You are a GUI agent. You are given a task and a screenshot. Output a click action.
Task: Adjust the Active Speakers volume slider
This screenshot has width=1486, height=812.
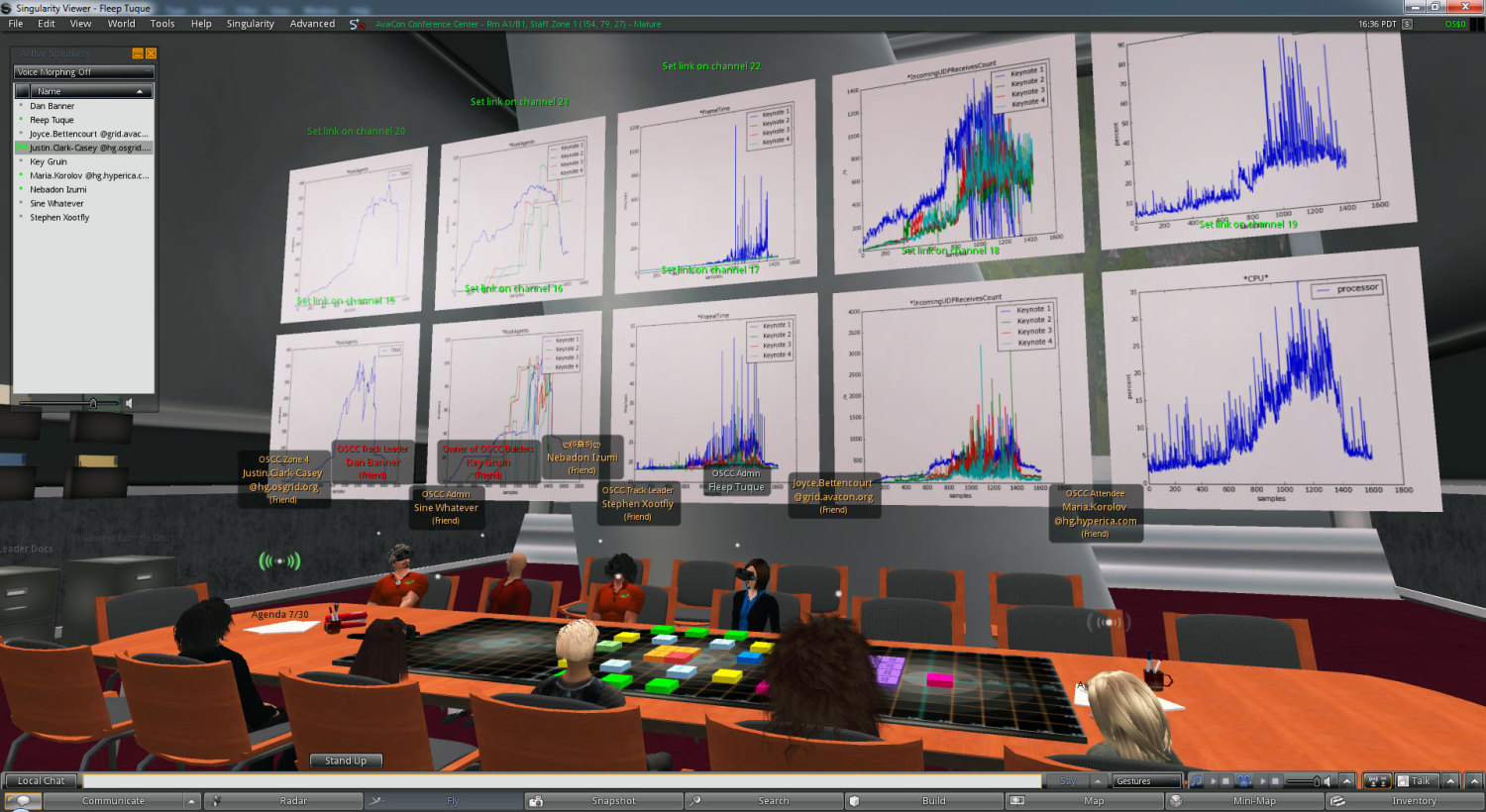tap(92, 403)
